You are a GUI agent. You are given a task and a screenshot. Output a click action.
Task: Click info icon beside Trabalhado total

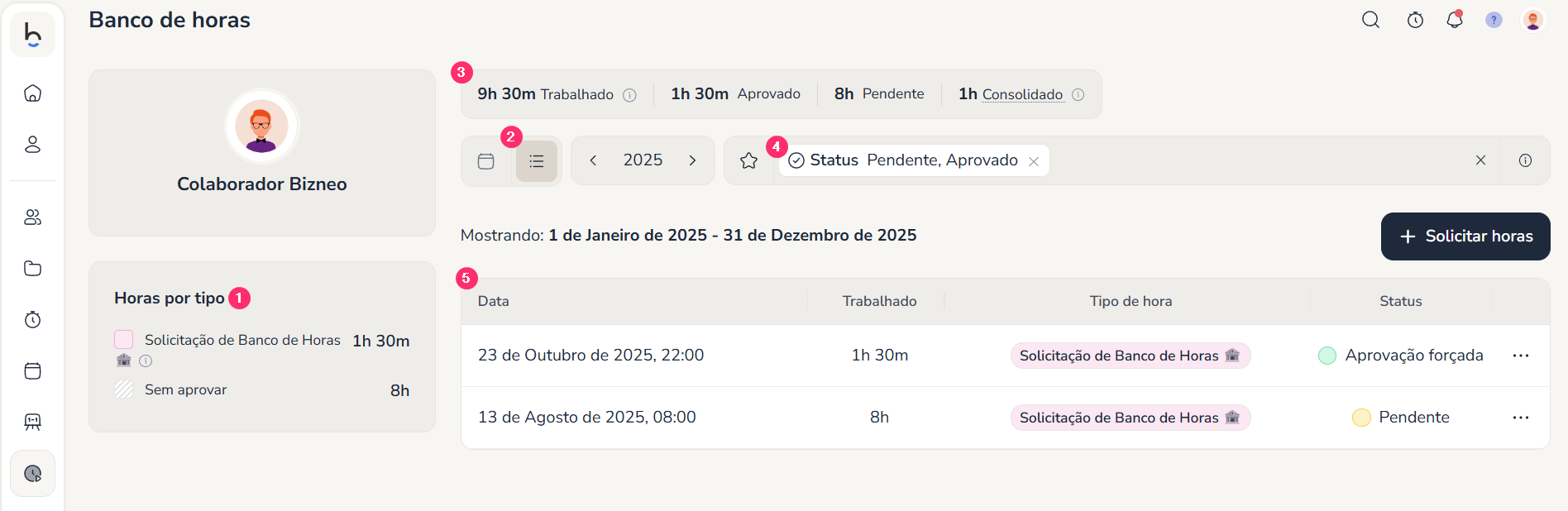pos(629,95)
